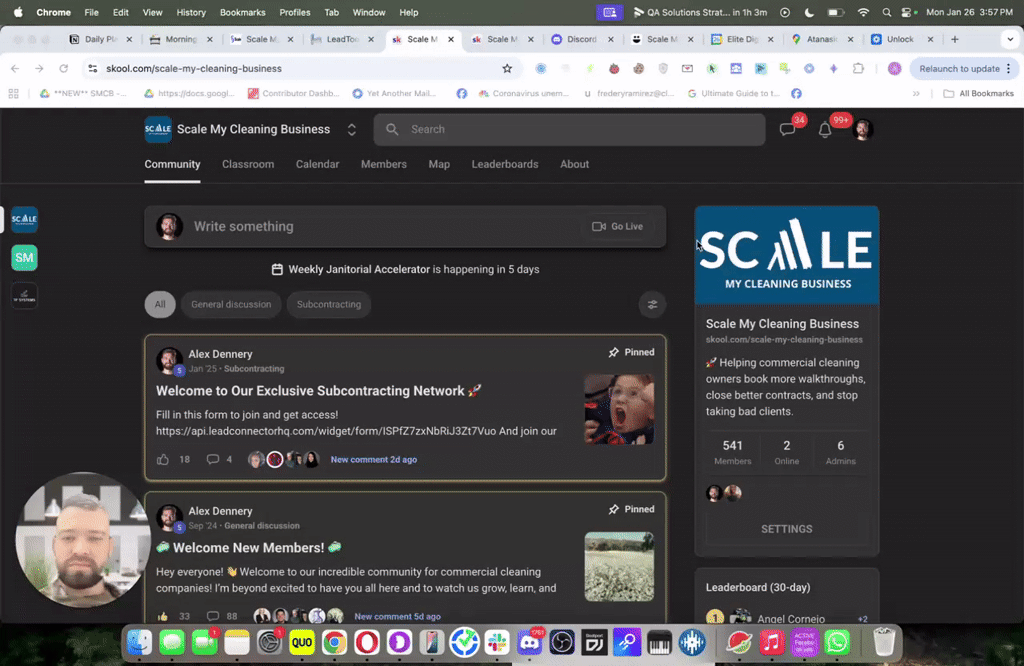Screen dimensions: 1024x666
Task: Open Finder from the dock
Action: coord(139,642)
